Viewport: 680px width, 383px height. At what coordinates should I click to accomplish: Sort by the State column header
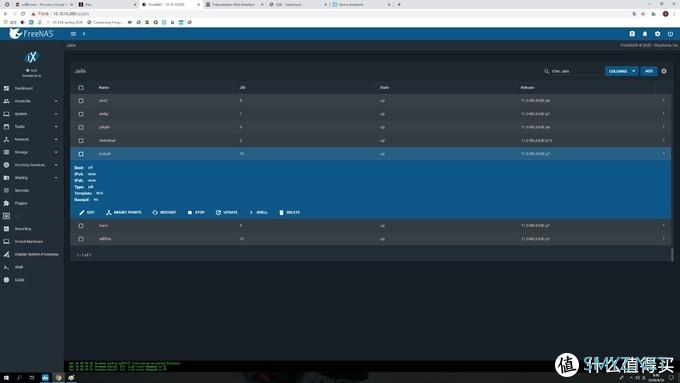[x=384, y=88]
